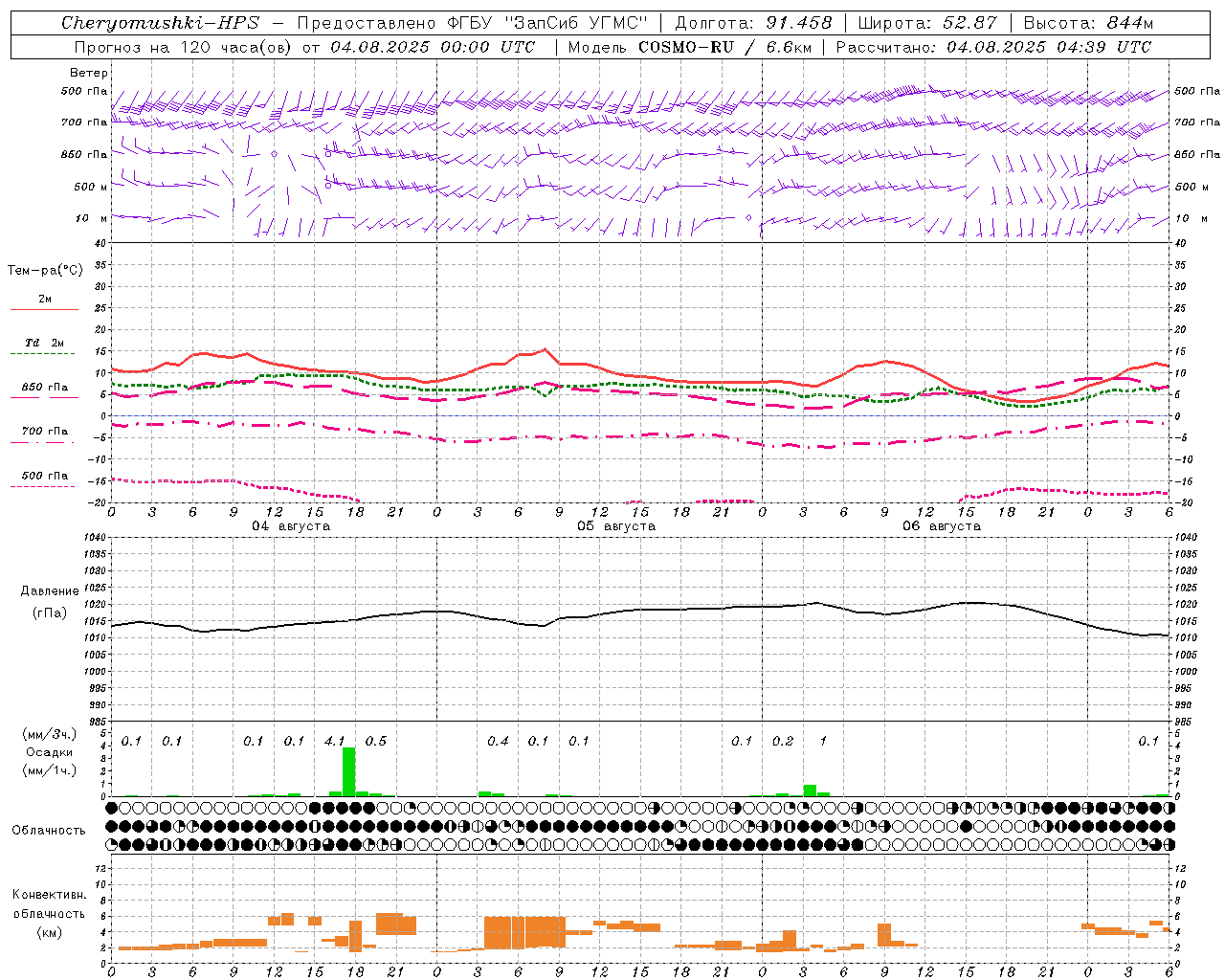Click the '850 гПа' entry in temperature legend

click(x=44, y=388)
